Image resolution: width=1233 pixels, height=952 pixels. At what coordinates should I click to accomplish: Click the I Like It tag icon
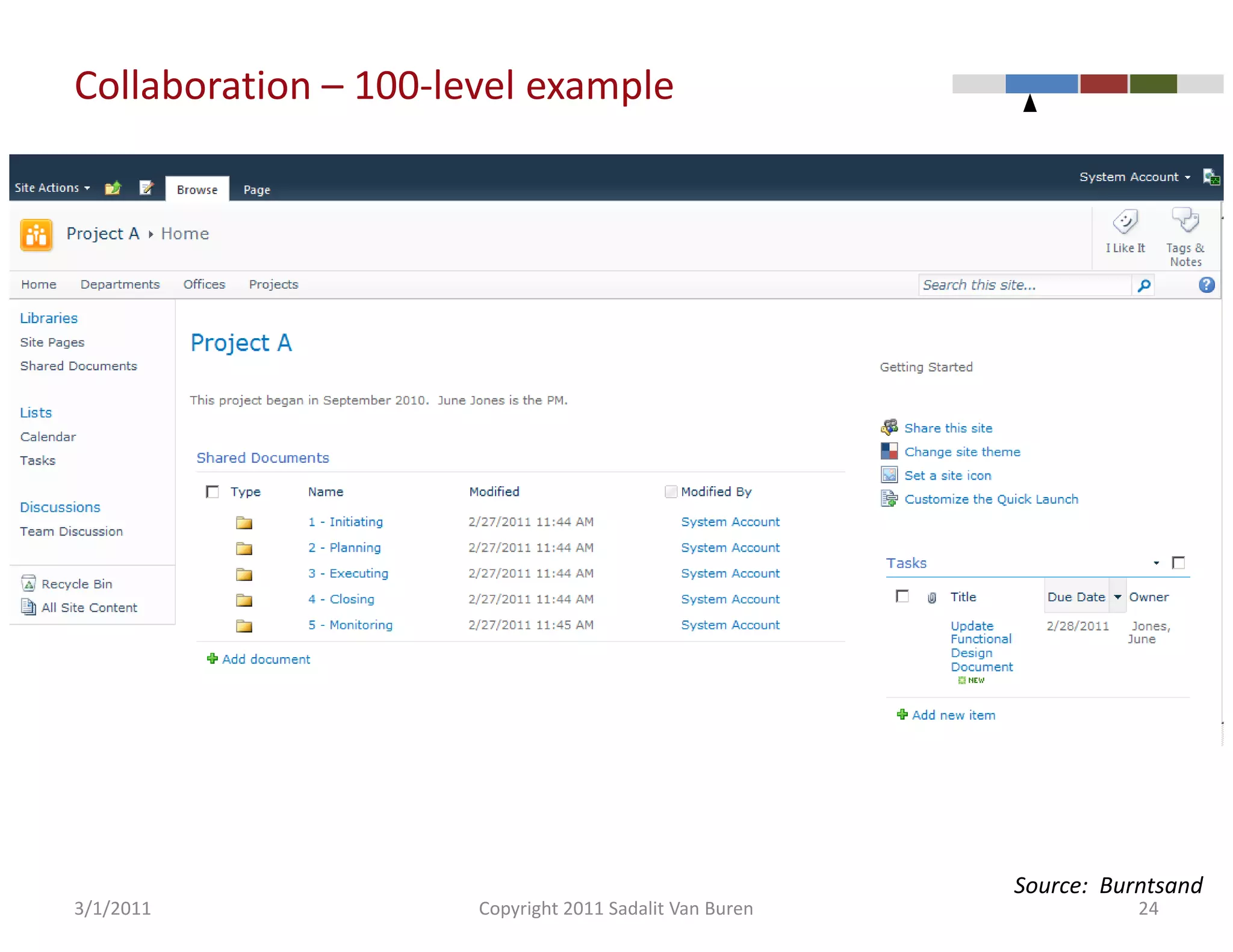1125,222
